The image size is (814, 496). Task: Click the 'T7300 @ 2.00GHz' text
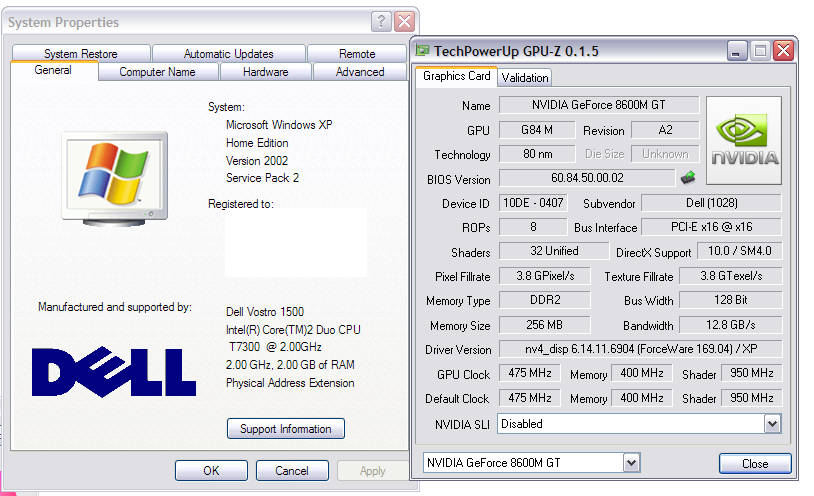[275, 346]
